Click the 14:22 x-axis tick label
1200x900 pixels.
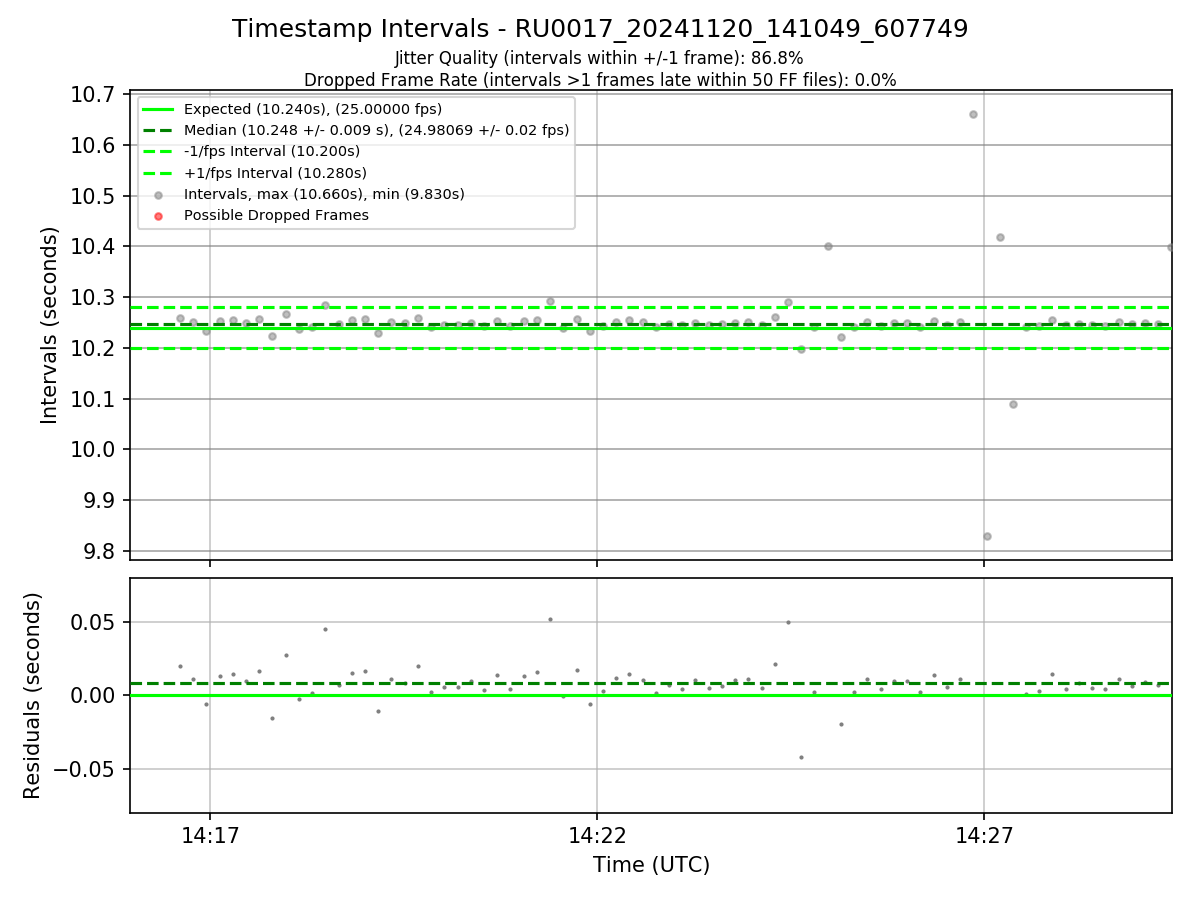(x=596, y=834)
